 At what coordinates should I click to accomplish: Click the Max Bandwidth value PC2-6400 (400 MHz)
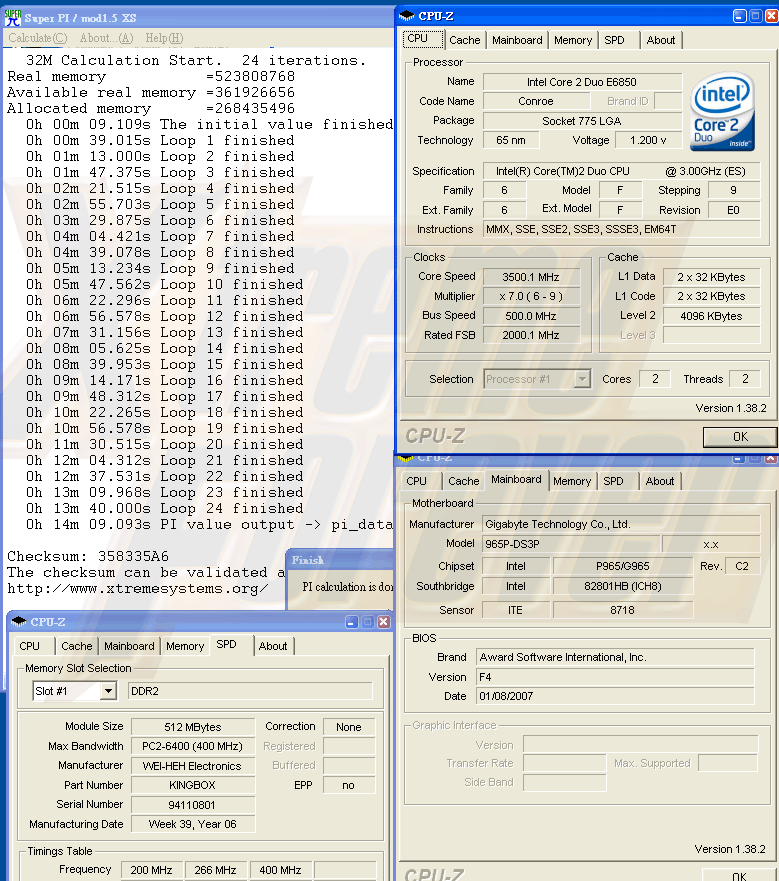(193, 746)
